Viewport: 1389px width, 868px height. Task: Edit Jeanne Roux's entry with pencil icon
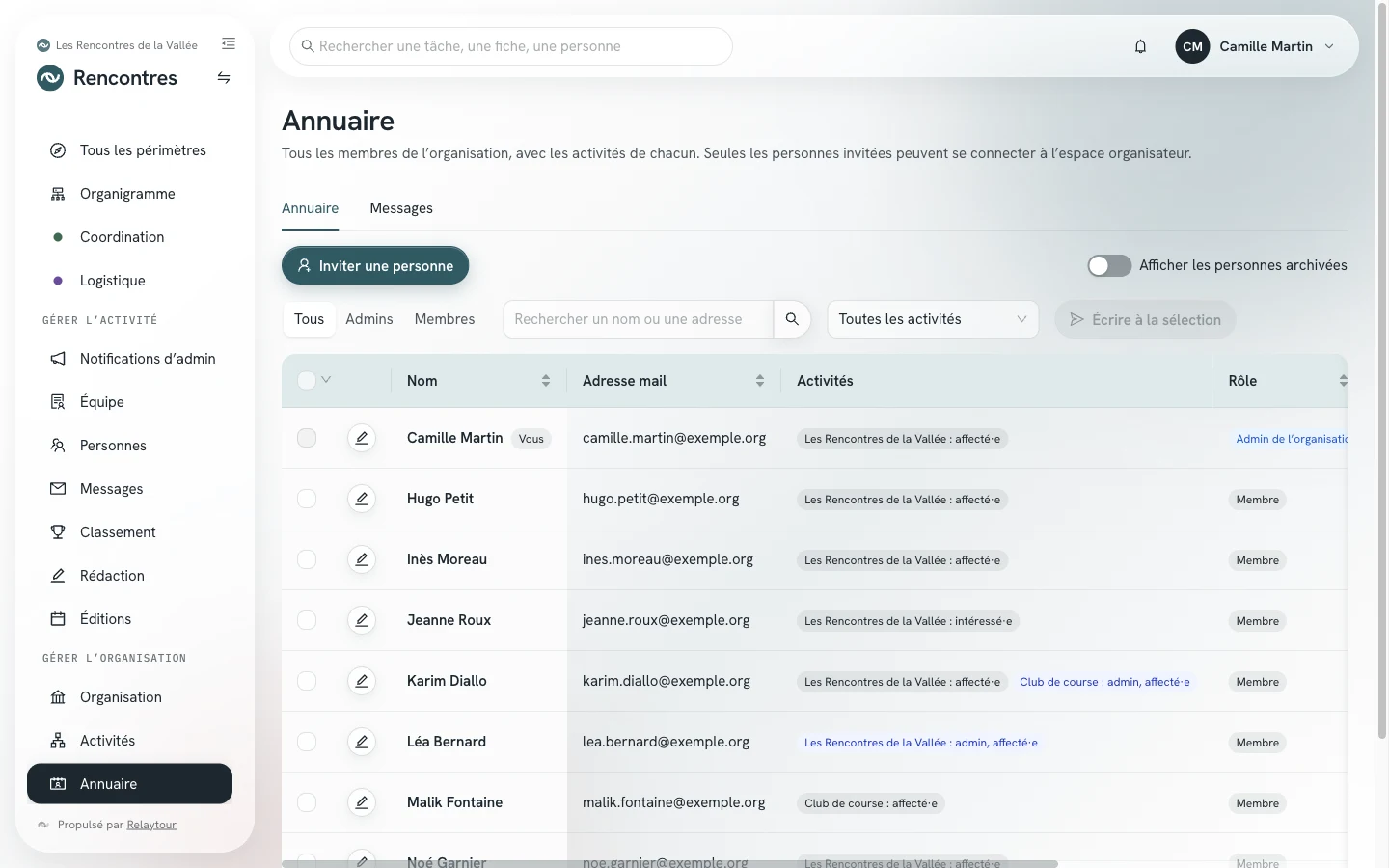pos(362,620)
